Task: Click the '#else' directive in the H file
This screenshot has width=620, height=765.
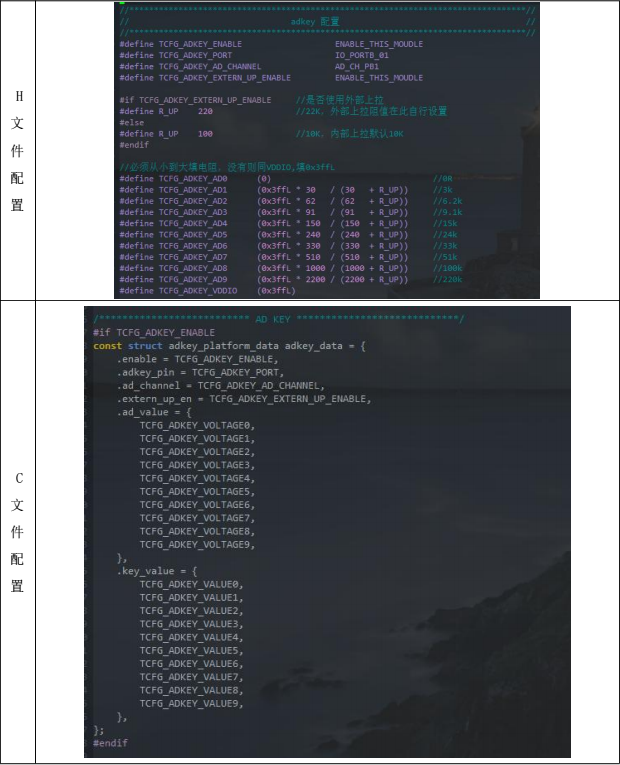Action: tap(132, 122)
